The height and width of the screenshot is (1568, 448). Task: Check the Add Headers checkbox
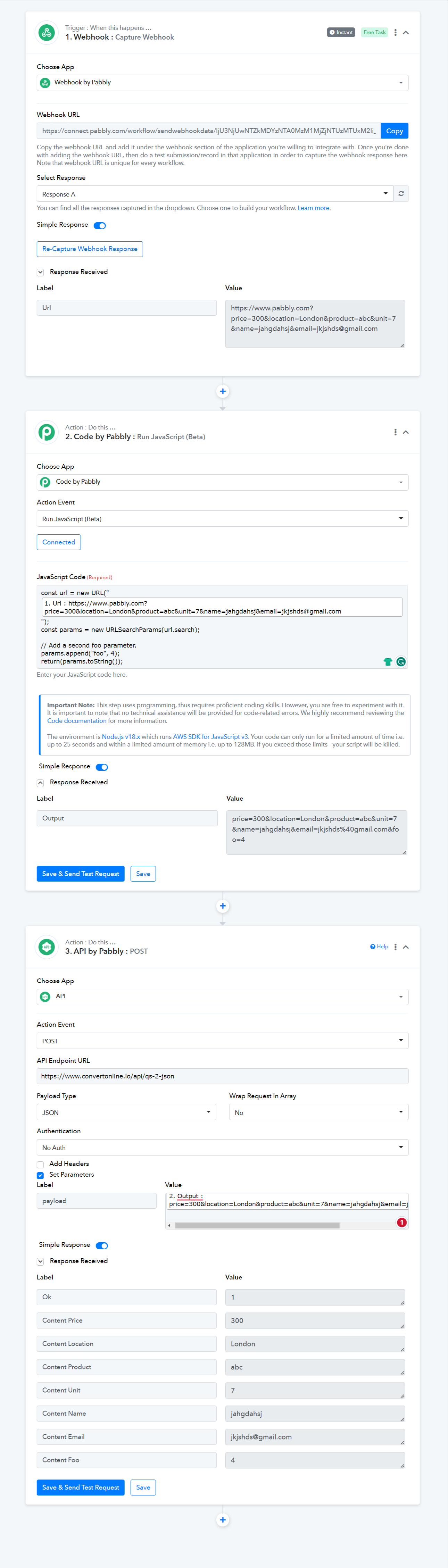40,1165
